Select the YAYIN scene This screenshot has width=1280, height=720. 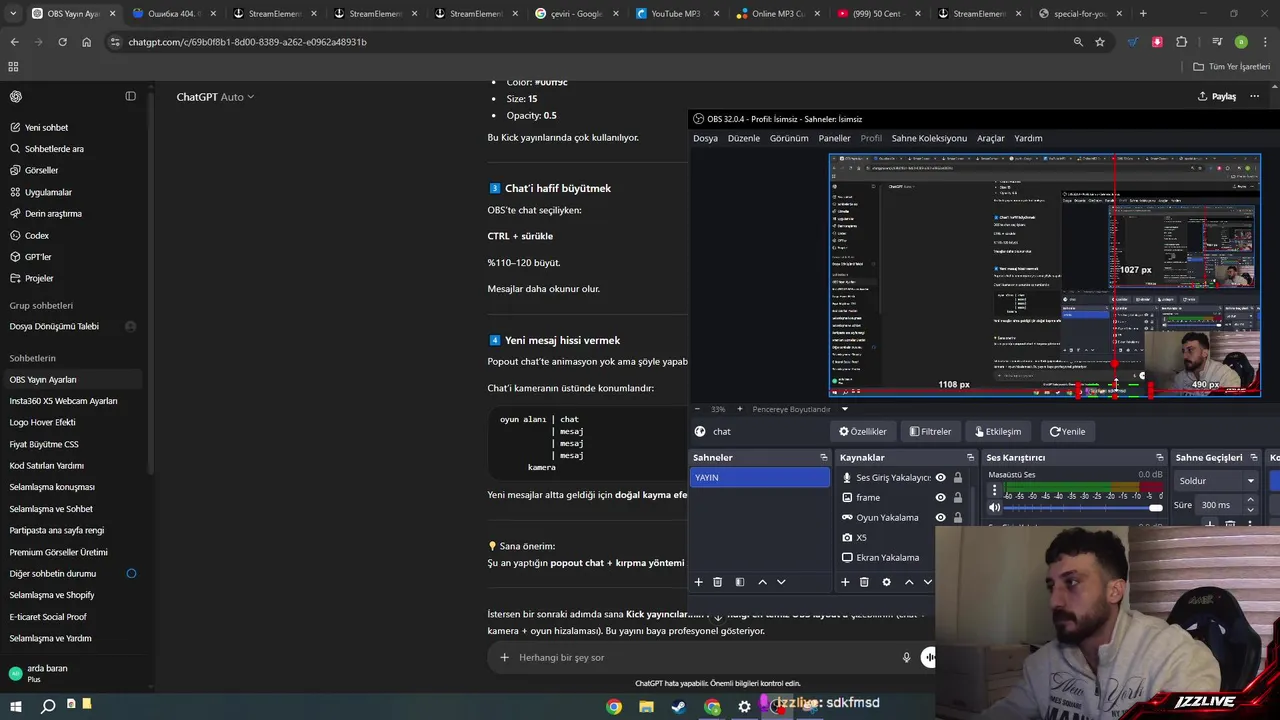click(x=760, y=478)
